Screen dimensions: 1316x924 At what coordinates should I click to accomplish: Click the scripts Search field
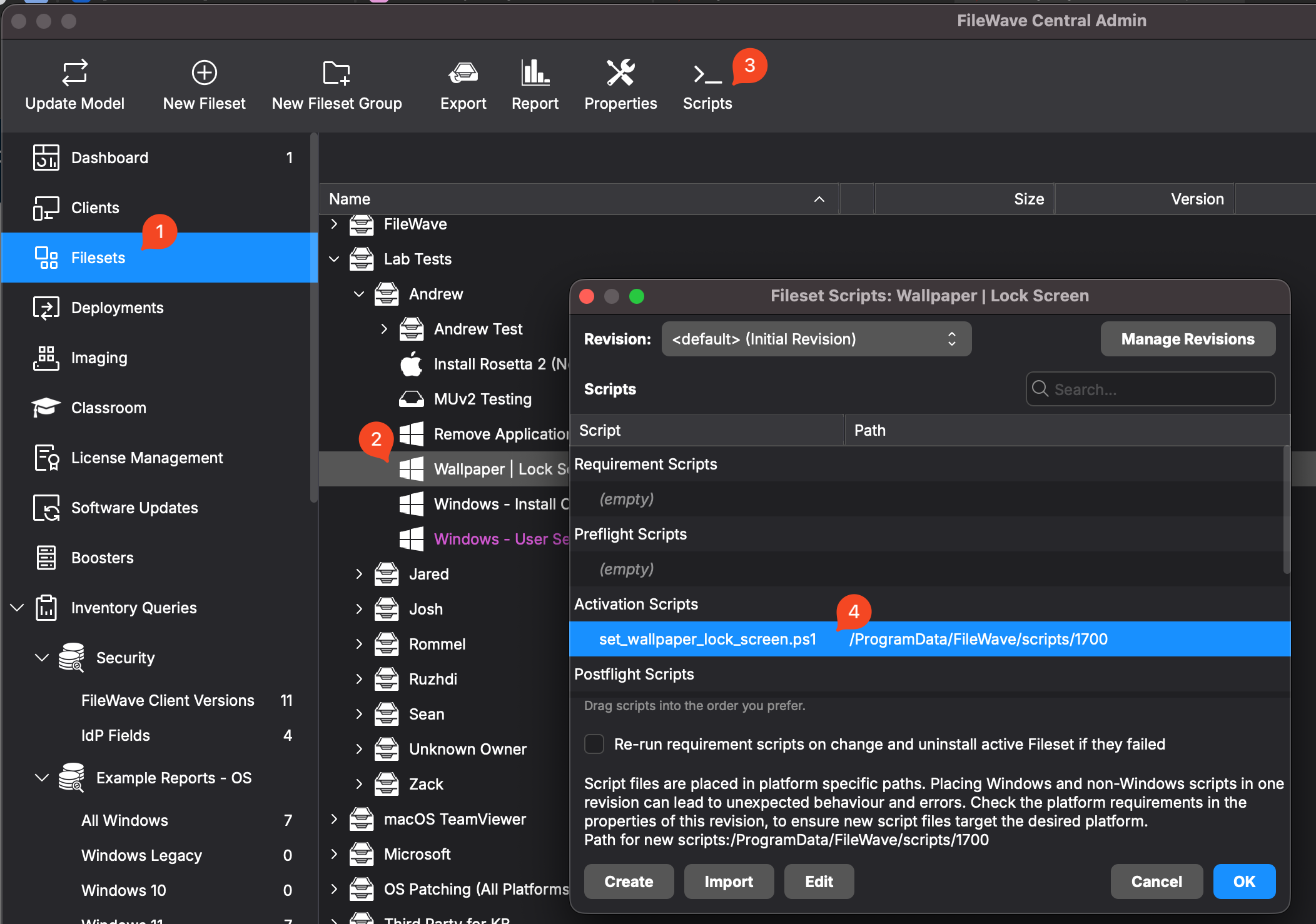click(x=1151, y=389)
